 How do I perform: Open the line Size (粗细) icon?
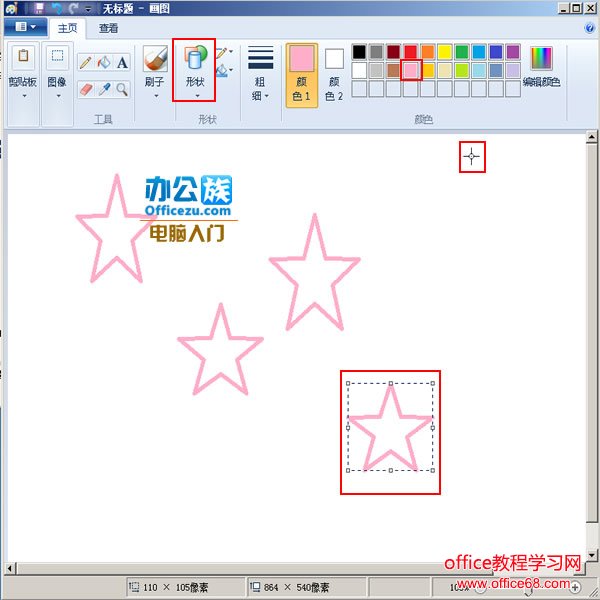pyautogui.click(x=261, y=57)
